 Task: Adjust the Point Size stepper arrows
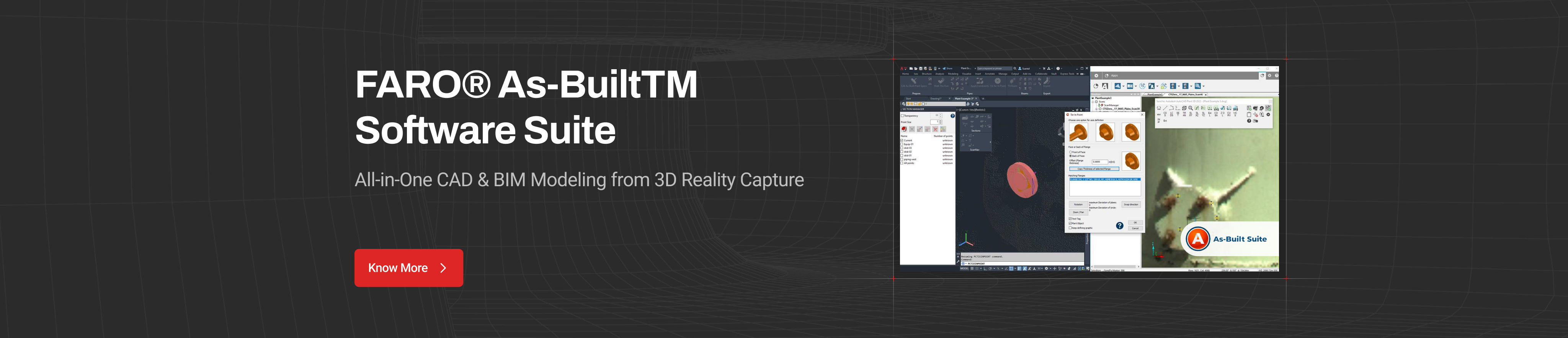(x=941, y=122)
